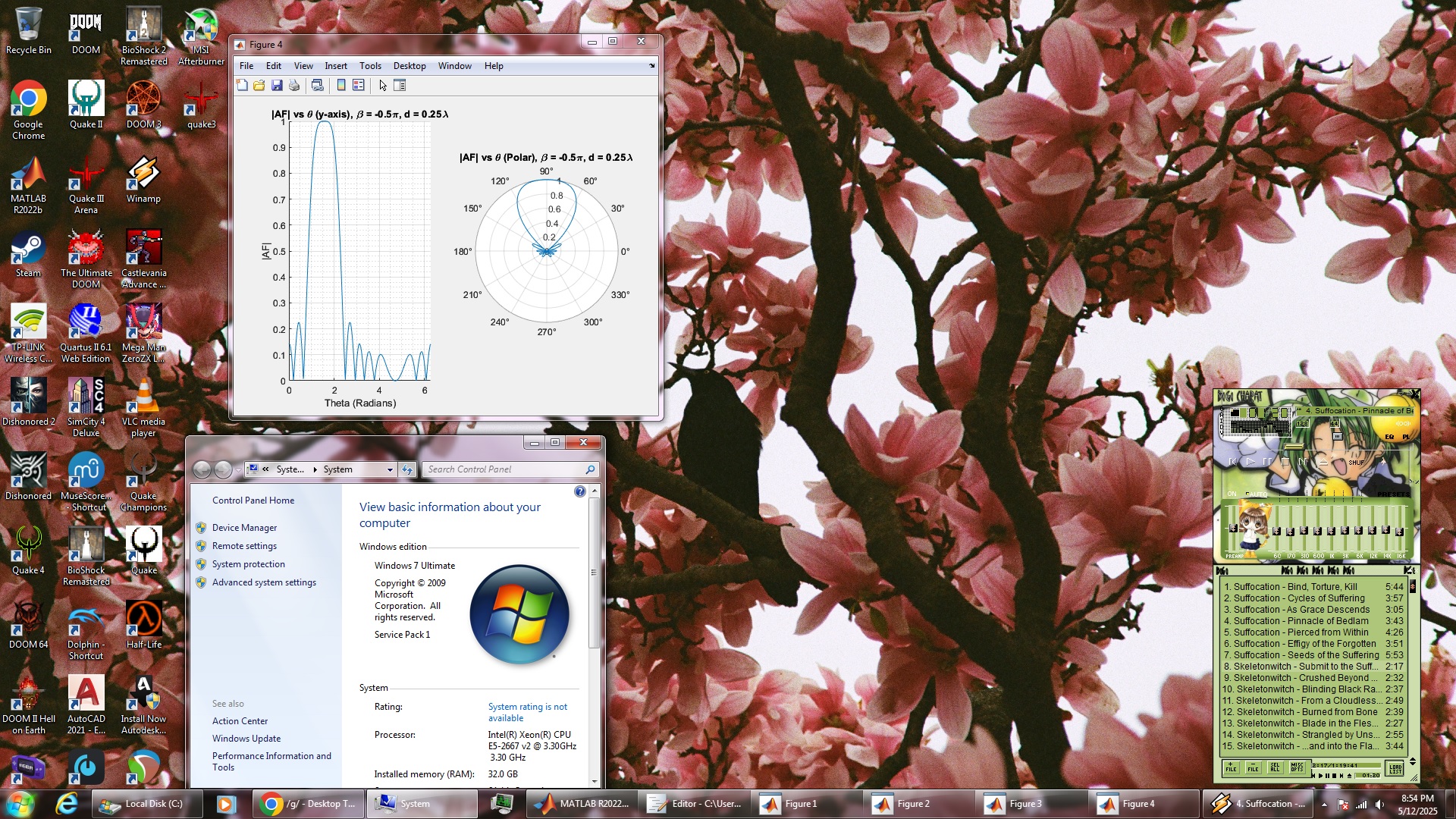Screen dimensions: 1456x819
Task: Open the Window menu in Figure 4
Action: click(x=455, y=66)
